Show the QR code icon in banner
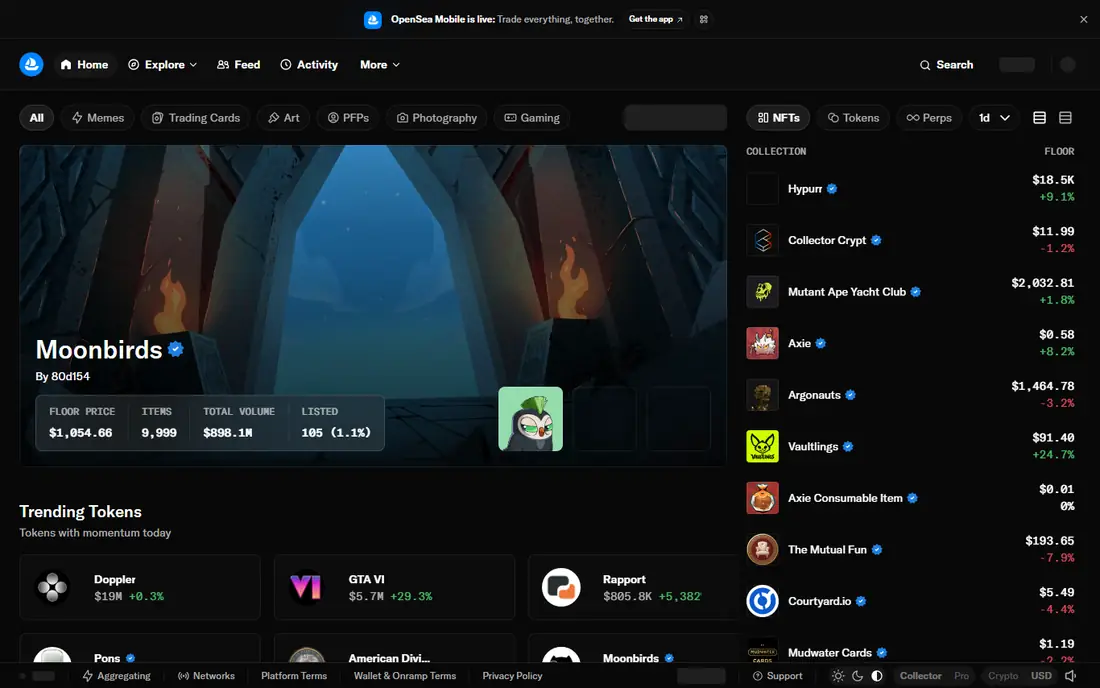 (704, 19)
